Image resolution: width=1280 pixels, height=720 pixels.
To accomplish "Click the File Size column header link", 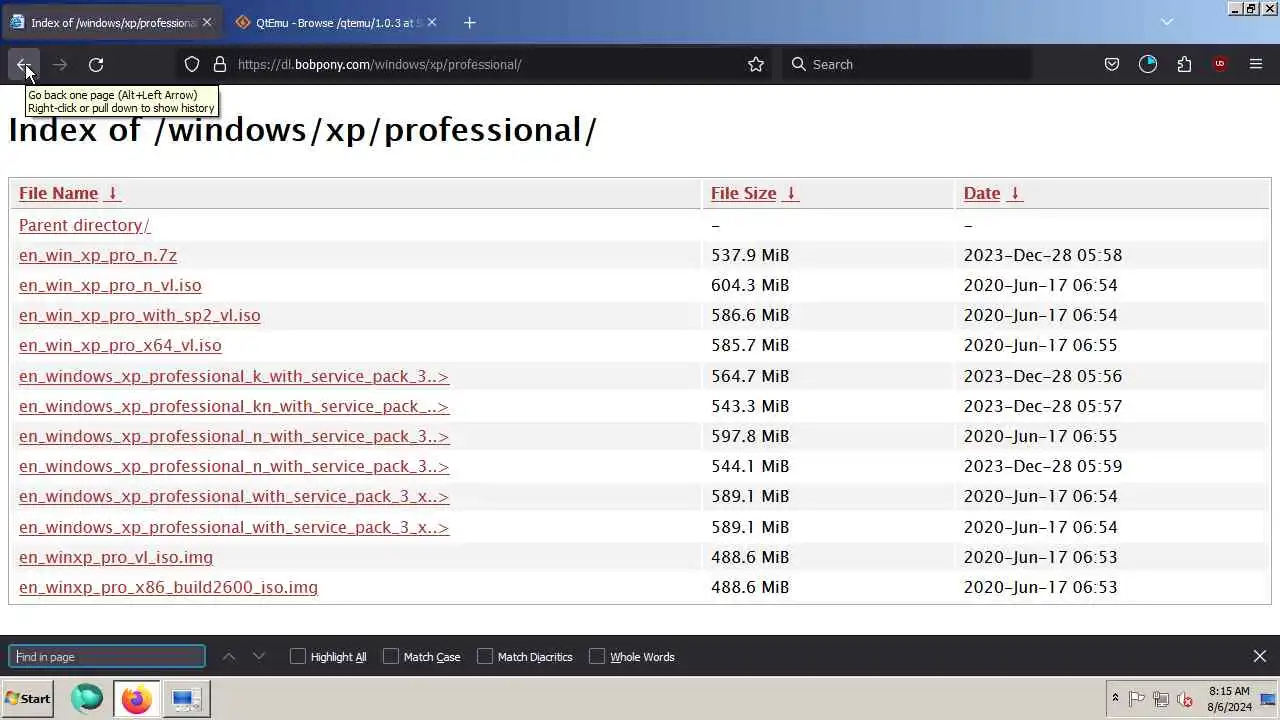I will coord(743,193).
